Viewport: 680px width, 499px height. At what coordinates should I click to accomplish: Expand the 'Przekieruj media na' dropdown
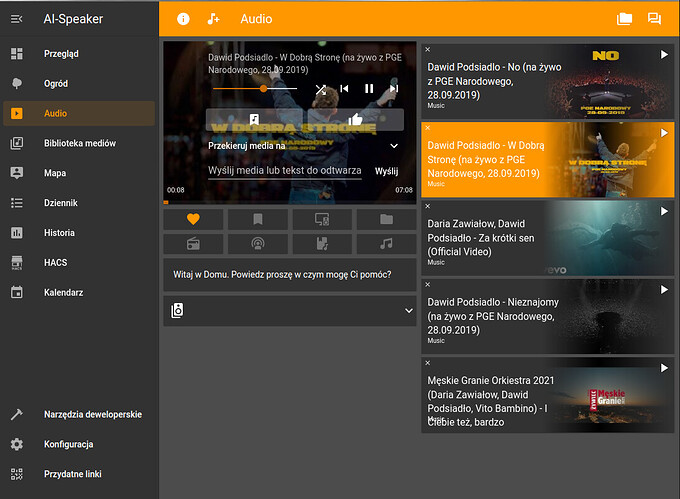click(393, 146)
